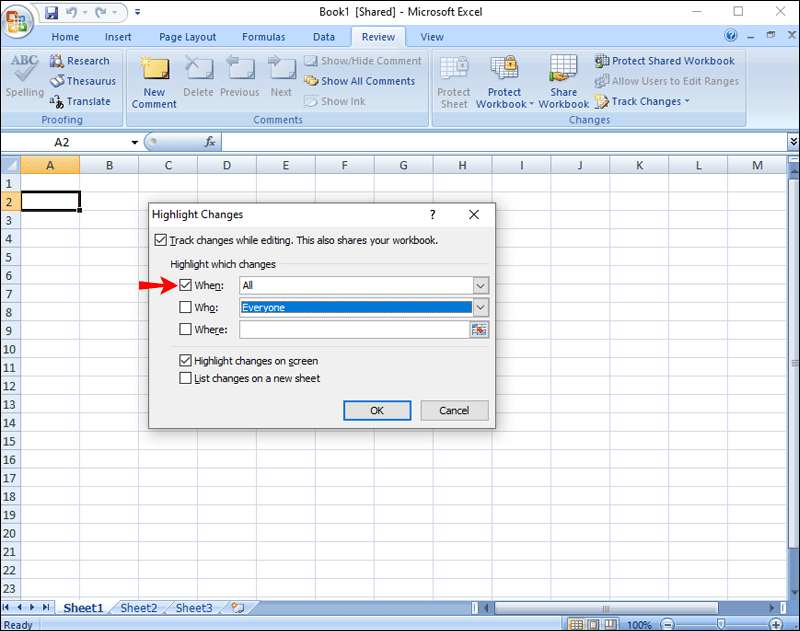Expand the formula bar

[x=793, y=141]
